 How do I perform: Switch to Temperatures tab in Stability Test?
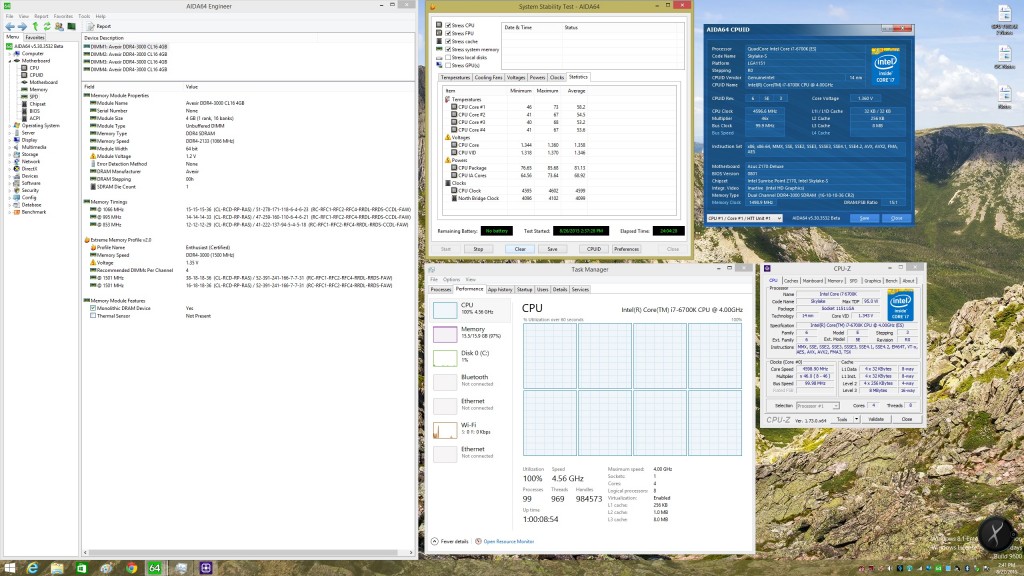(455, 77)
